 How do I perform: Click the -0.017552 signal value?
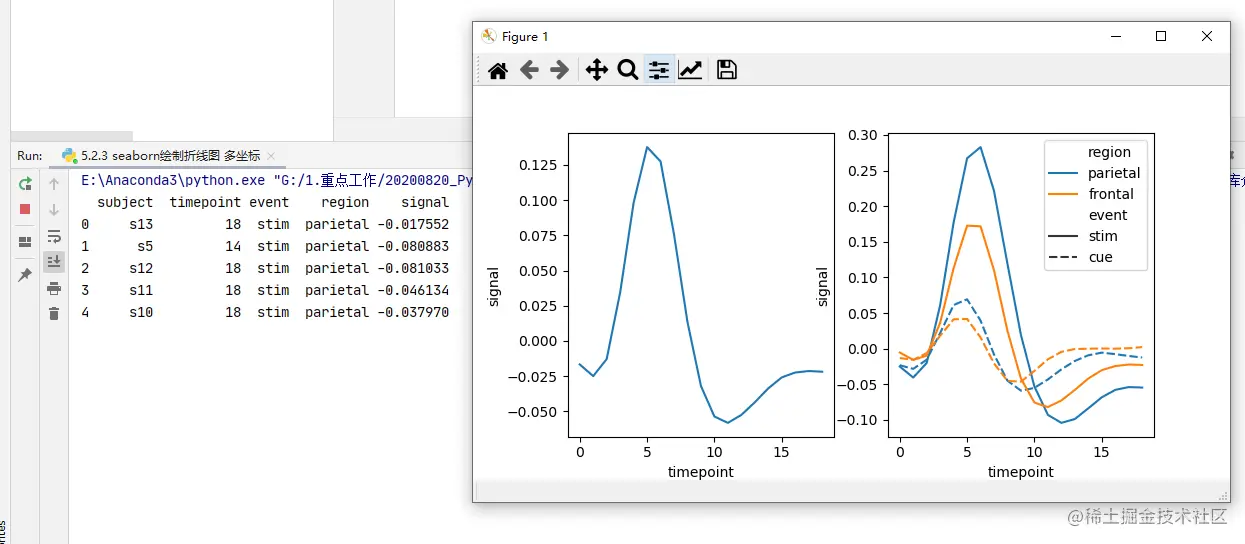point(413,224)
